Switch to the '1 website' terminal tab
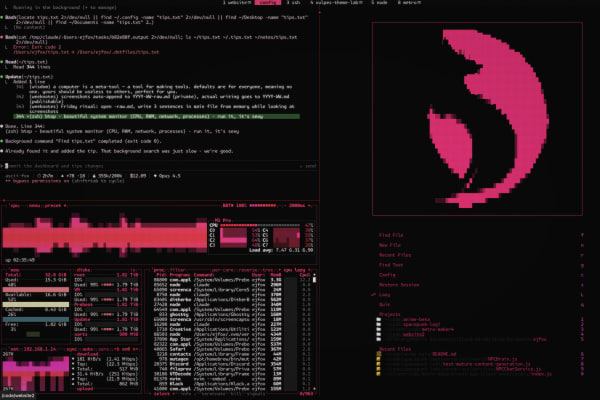The width and height of the screenshot is (600, 400). pyautogui.click(x=237, y=2)
